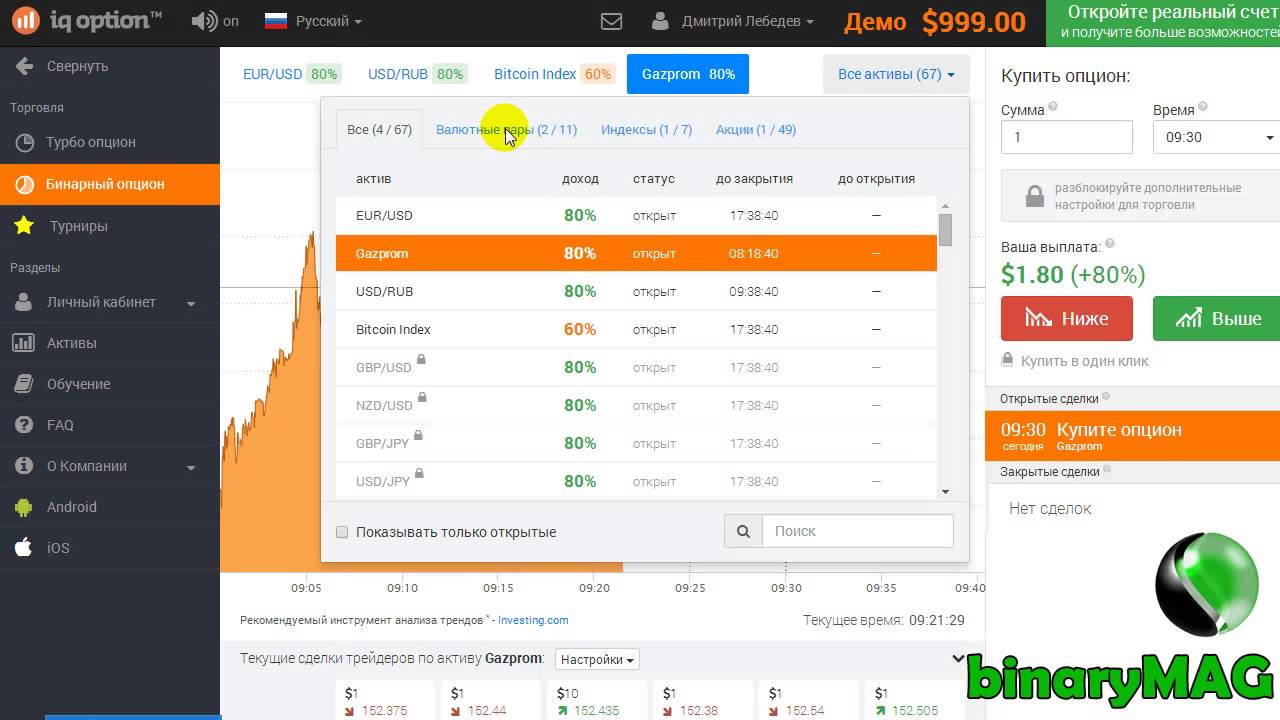Click the help icon next to Открытые сделки
1280x720 pixels.
(x=1107, y=397)
